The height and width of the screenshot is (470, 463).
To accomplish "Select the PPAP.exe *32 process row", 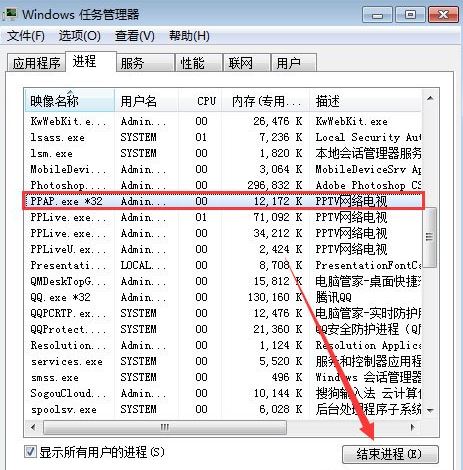I will coord(223,201).
